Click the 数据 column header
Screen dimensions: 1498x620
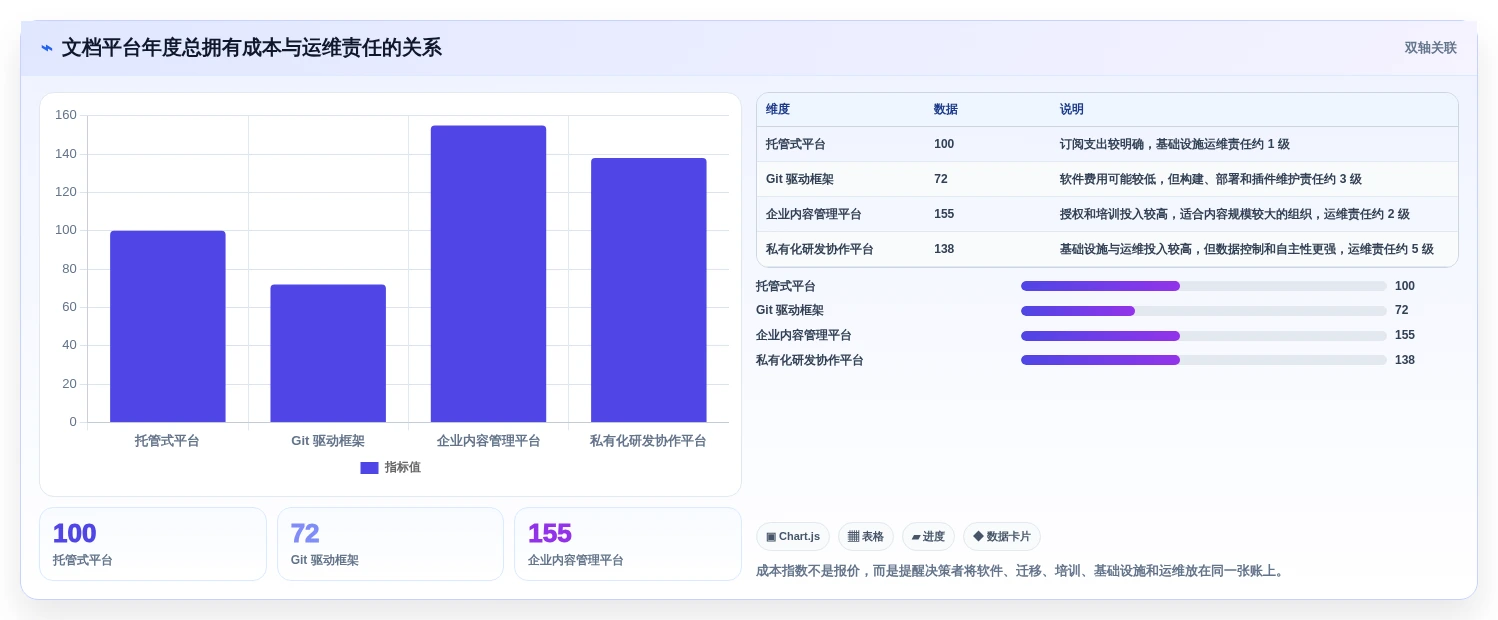946,109
